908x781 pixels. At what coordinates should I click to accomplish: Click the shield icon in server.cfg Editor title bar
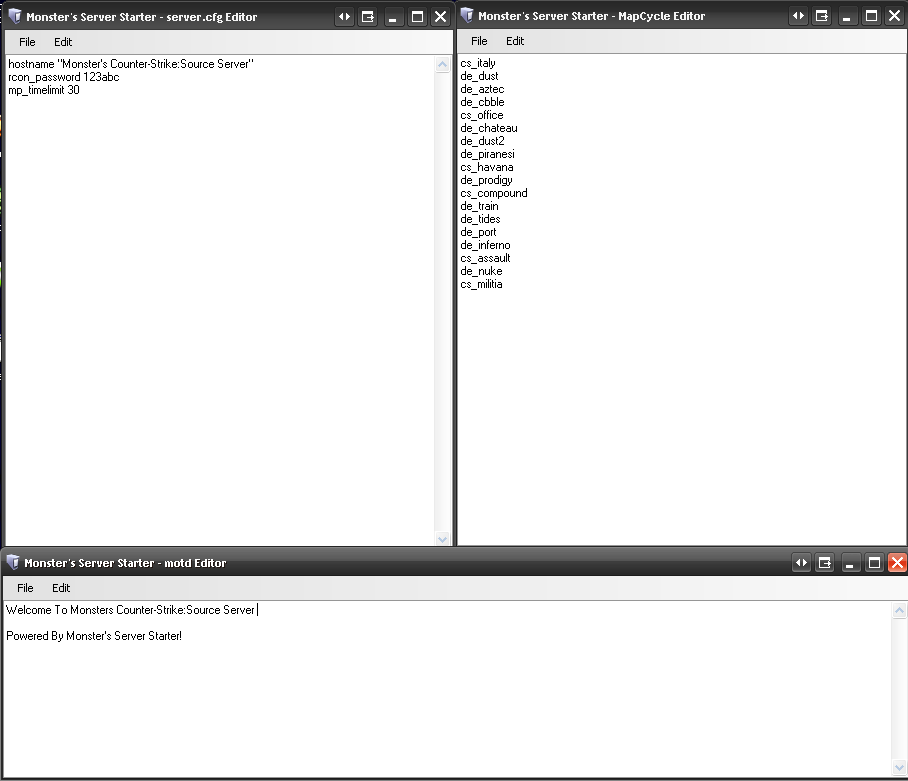(x=15, y=16)
